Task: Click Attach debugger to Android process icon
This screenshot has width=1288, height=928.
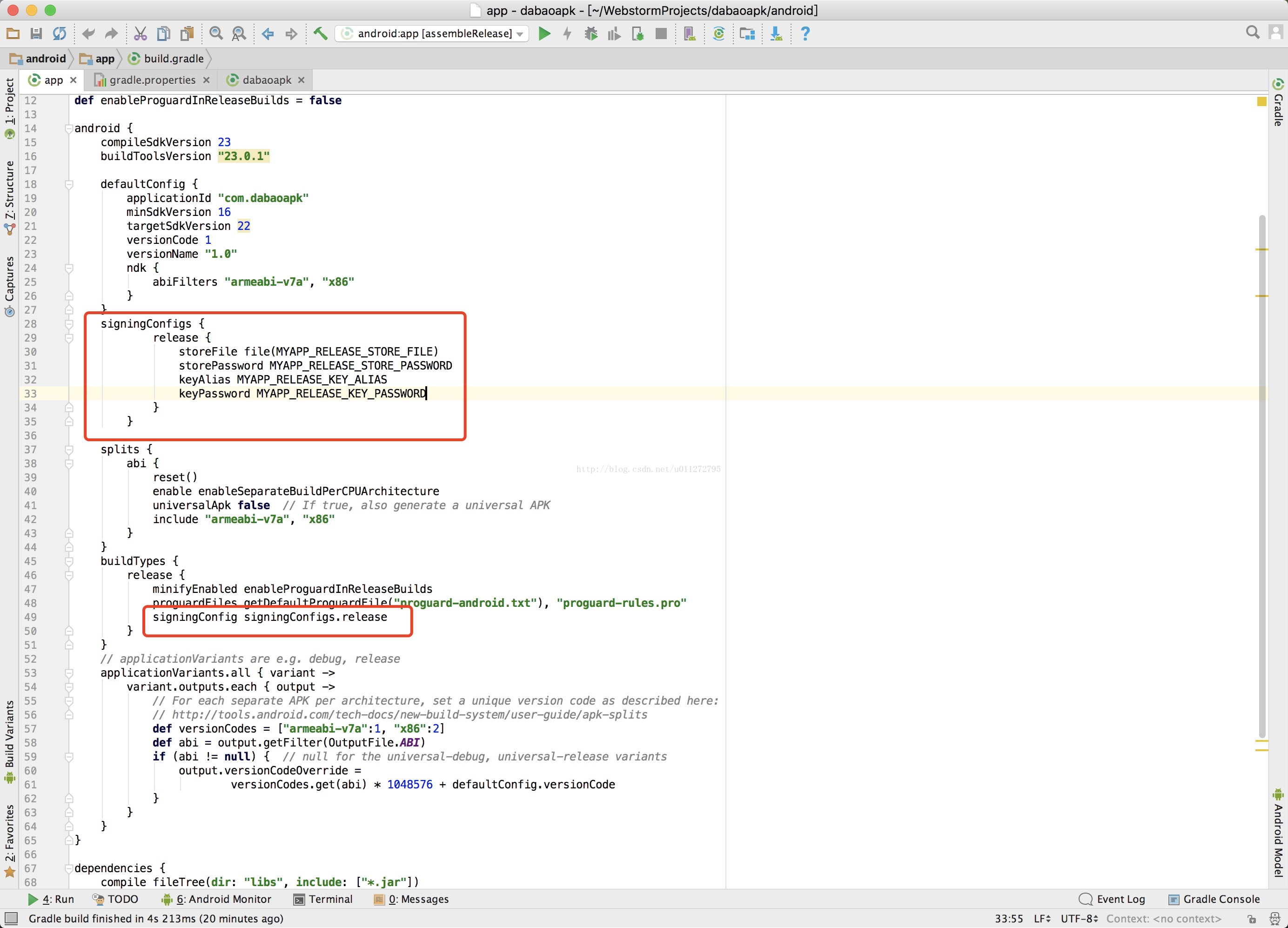Action: 637,34
